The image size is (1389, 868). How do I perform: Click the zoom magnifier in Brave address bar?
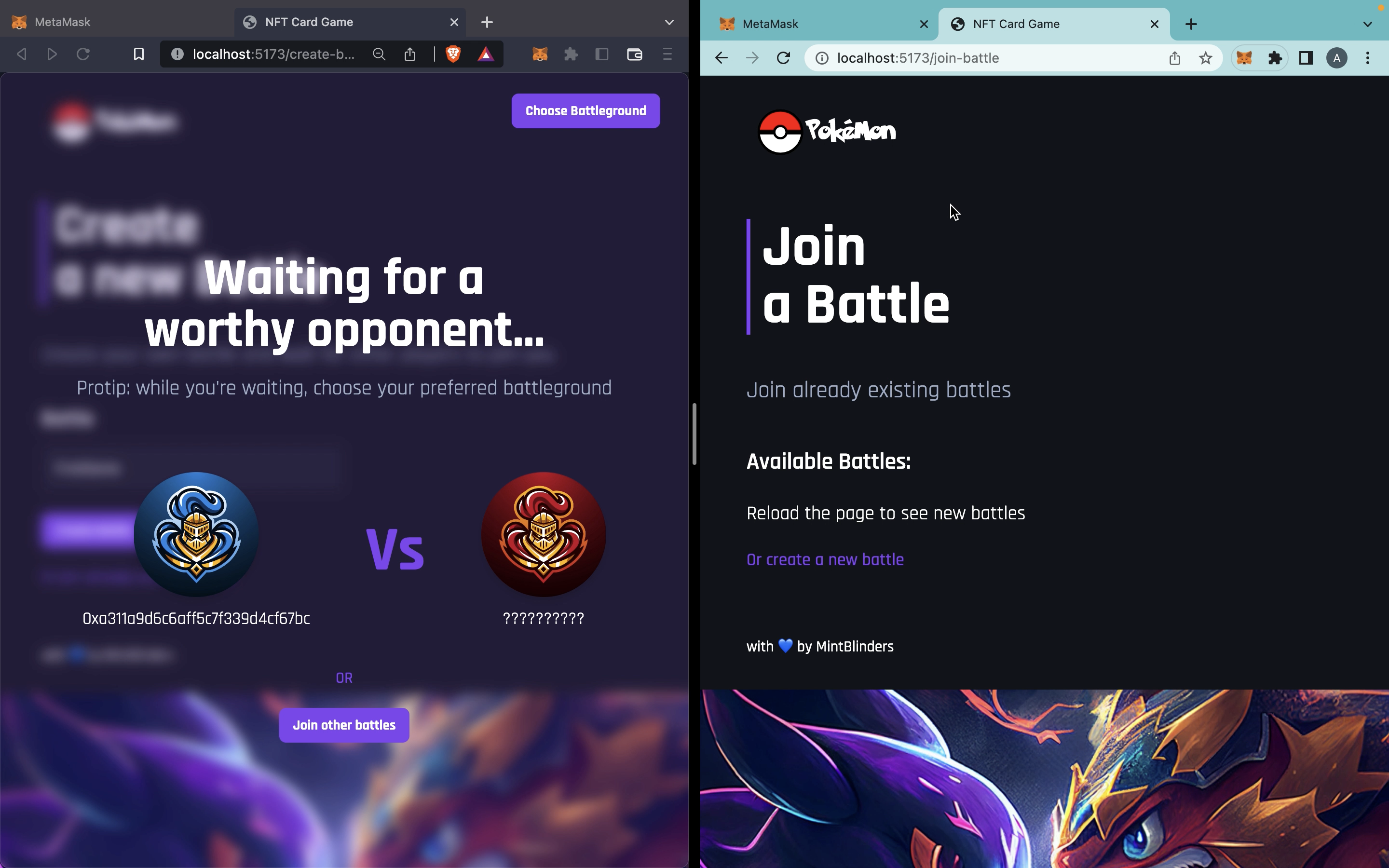tap(379, 54)
